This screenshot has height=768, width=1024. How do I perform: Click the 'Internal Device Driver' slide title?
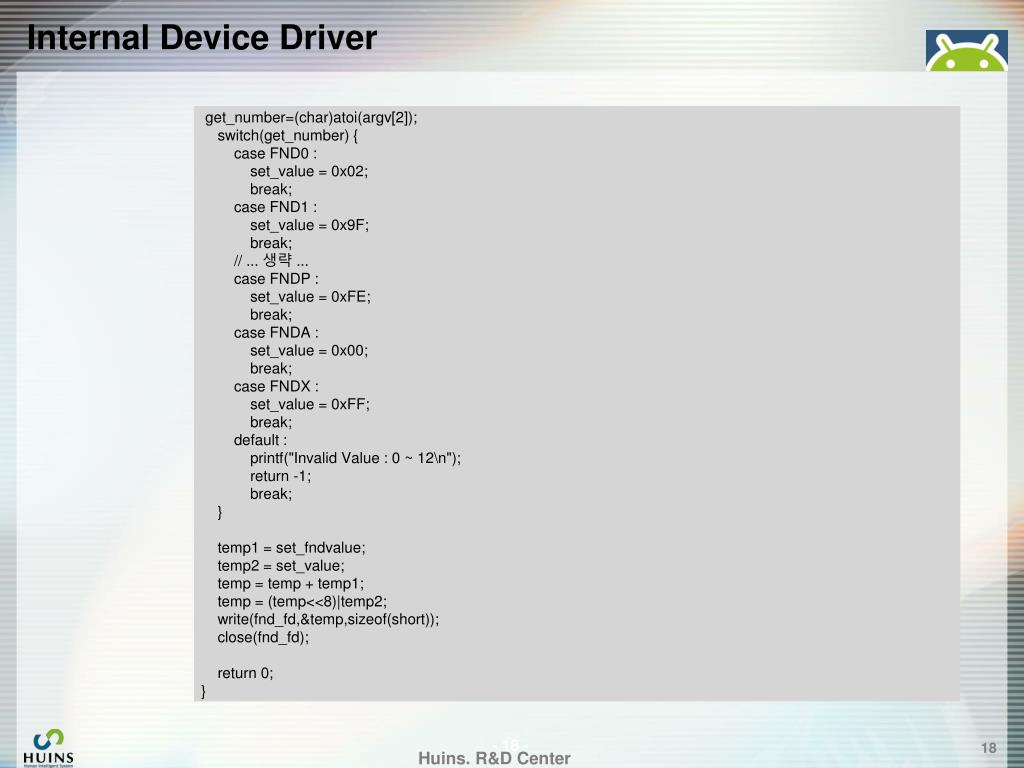pos(202,37)
